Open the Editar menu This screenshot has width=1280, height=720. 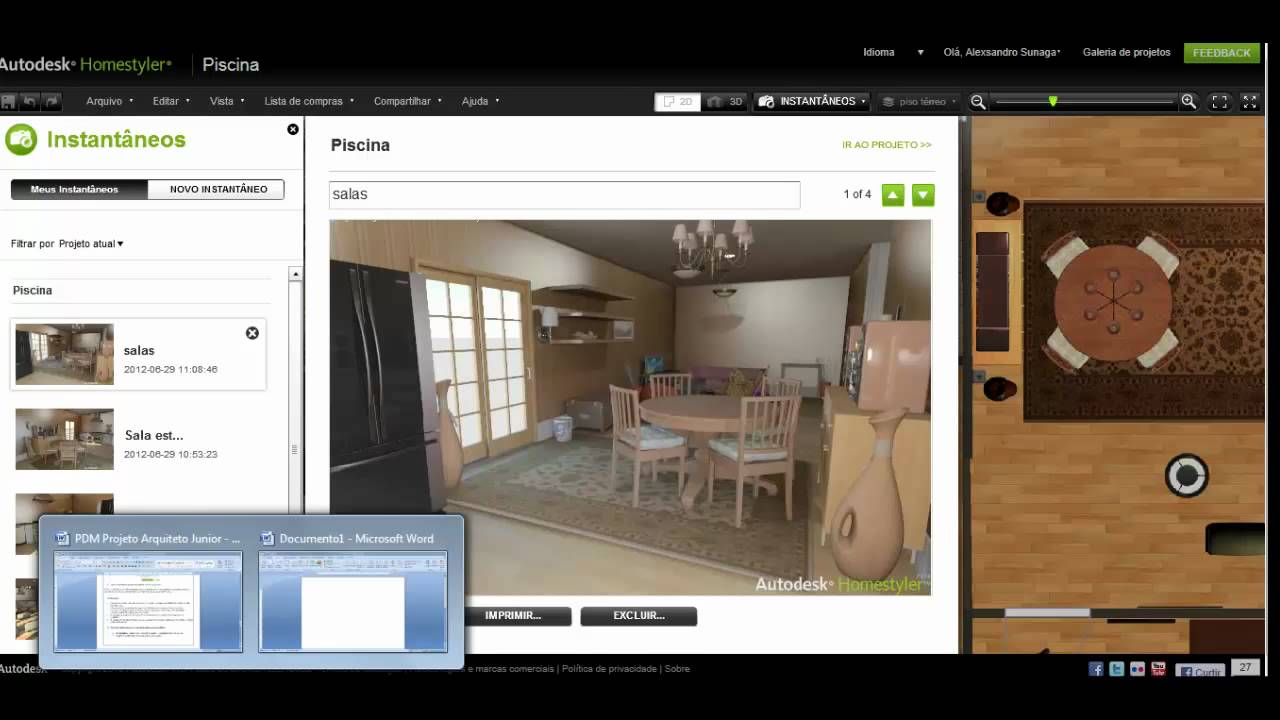[x=171, y=101]
